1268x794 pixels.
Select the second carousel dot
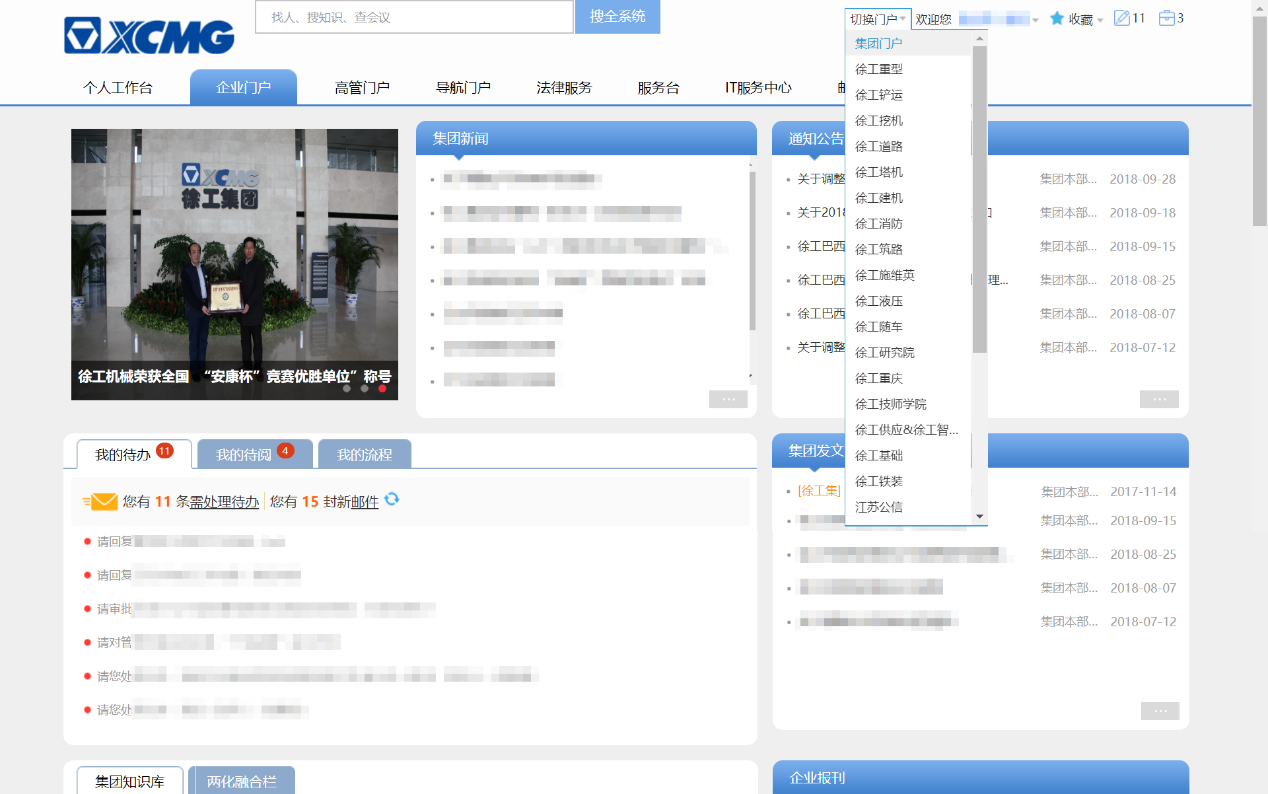click(x=364, y=388)
